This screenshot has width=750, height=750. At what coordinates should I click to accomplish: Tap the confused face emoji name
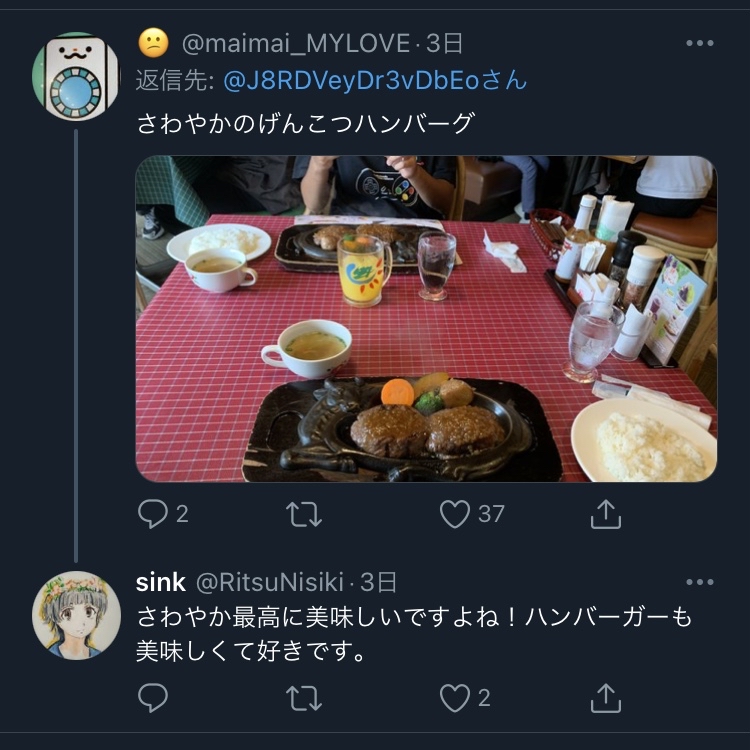tap(154, 43)
